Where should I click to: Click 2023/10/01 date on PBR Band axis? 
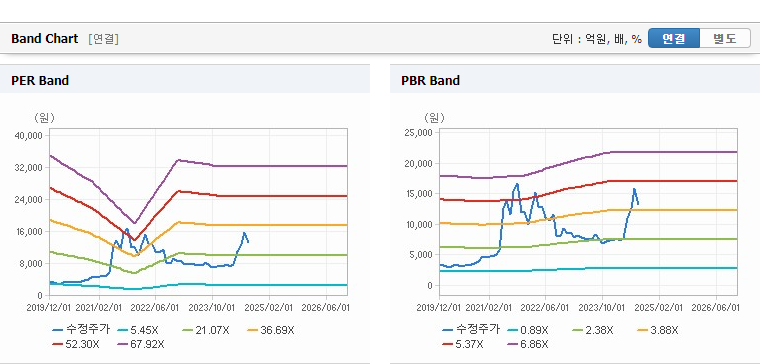(602, 308)
